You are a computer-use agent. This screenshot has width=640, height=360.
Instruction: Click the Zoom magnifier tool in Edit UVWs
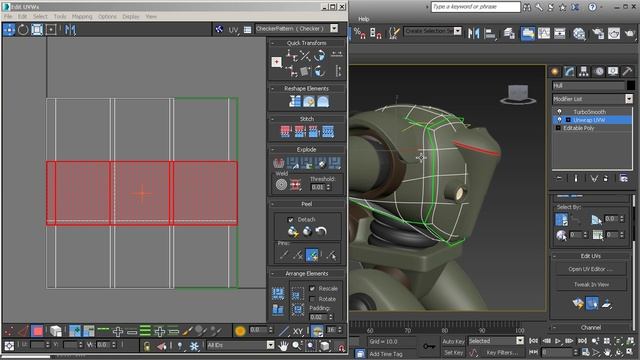296,346
